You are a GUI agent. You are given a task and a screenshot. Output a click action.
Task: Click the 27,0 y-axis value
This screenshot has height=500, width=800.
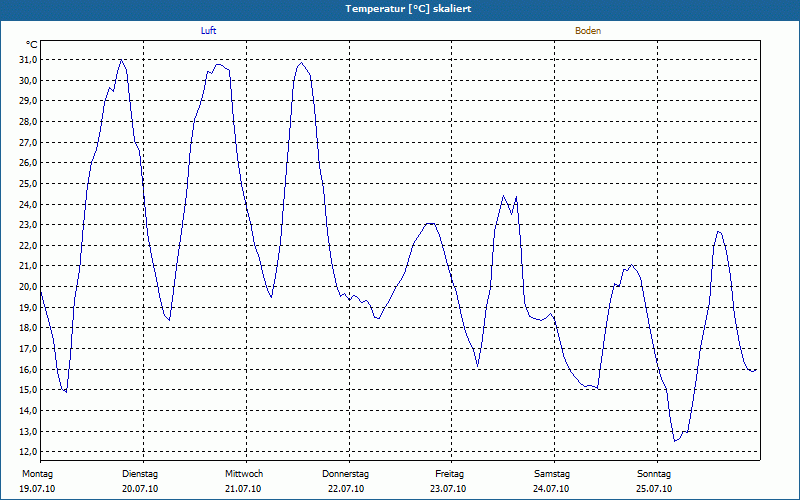(28, 142)
